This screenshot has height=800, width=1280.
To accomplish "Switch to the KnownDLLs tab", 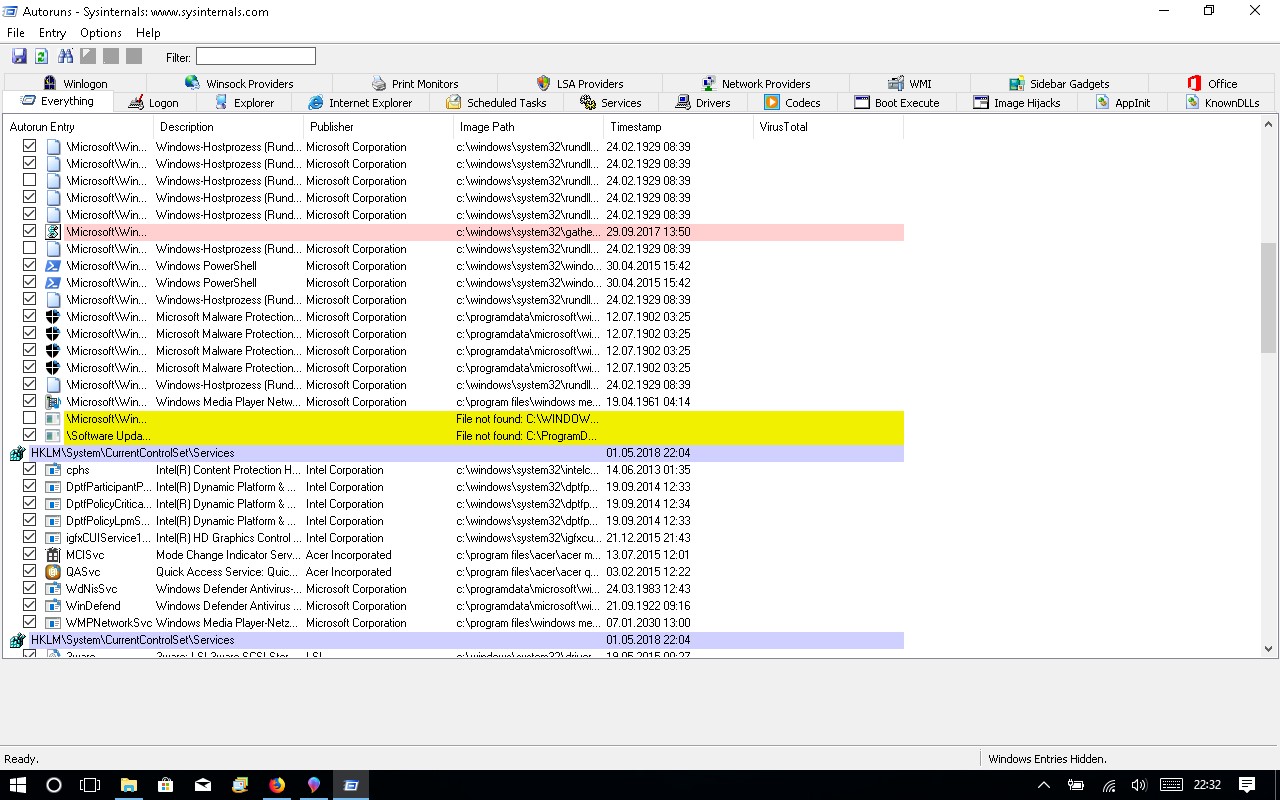I will click(x=1222, y=102).
